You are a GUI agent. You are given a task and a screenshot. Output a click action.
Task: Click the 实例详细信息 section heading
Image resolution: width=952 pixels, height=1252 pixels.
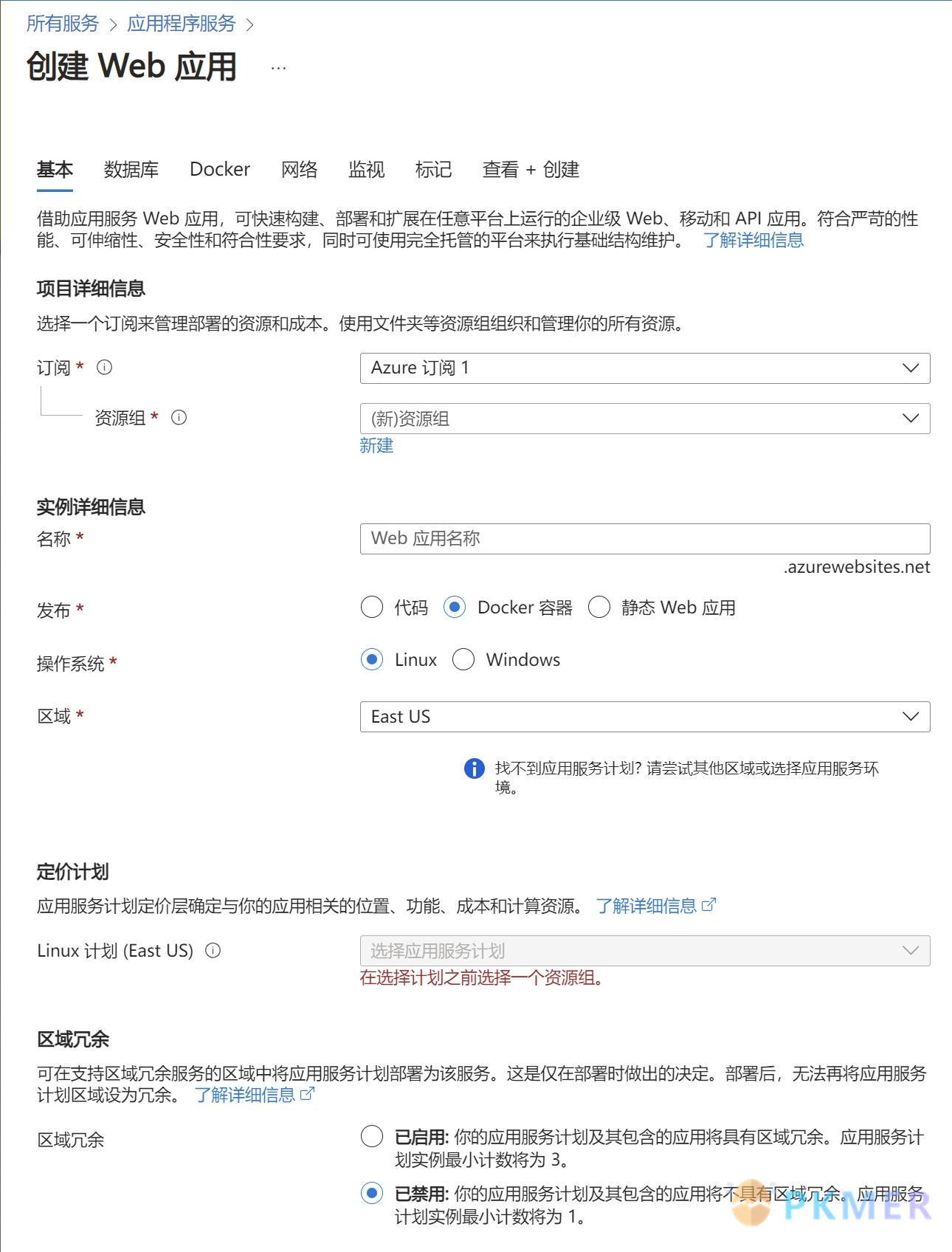(91, 507)
